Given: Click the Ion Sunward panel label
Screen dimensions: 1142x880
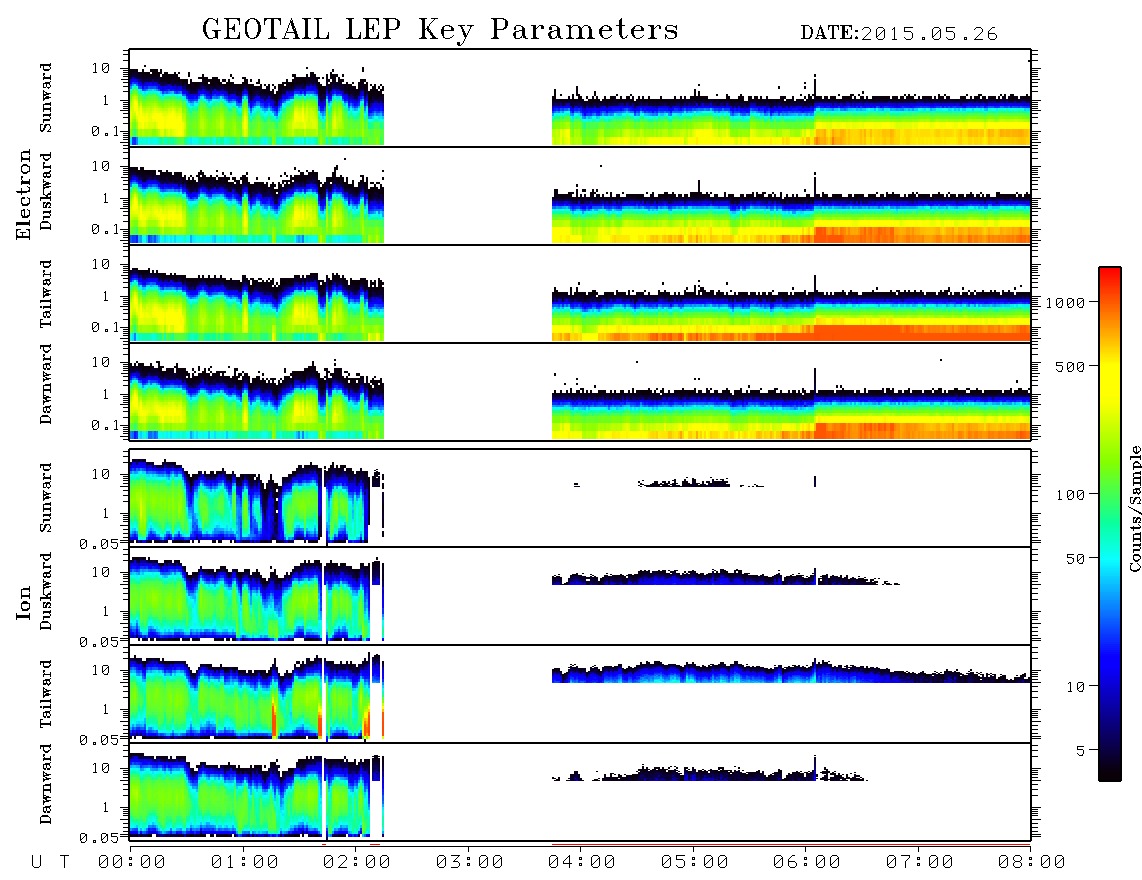Looking at the screenshot, I should click(x=46, y=498).
